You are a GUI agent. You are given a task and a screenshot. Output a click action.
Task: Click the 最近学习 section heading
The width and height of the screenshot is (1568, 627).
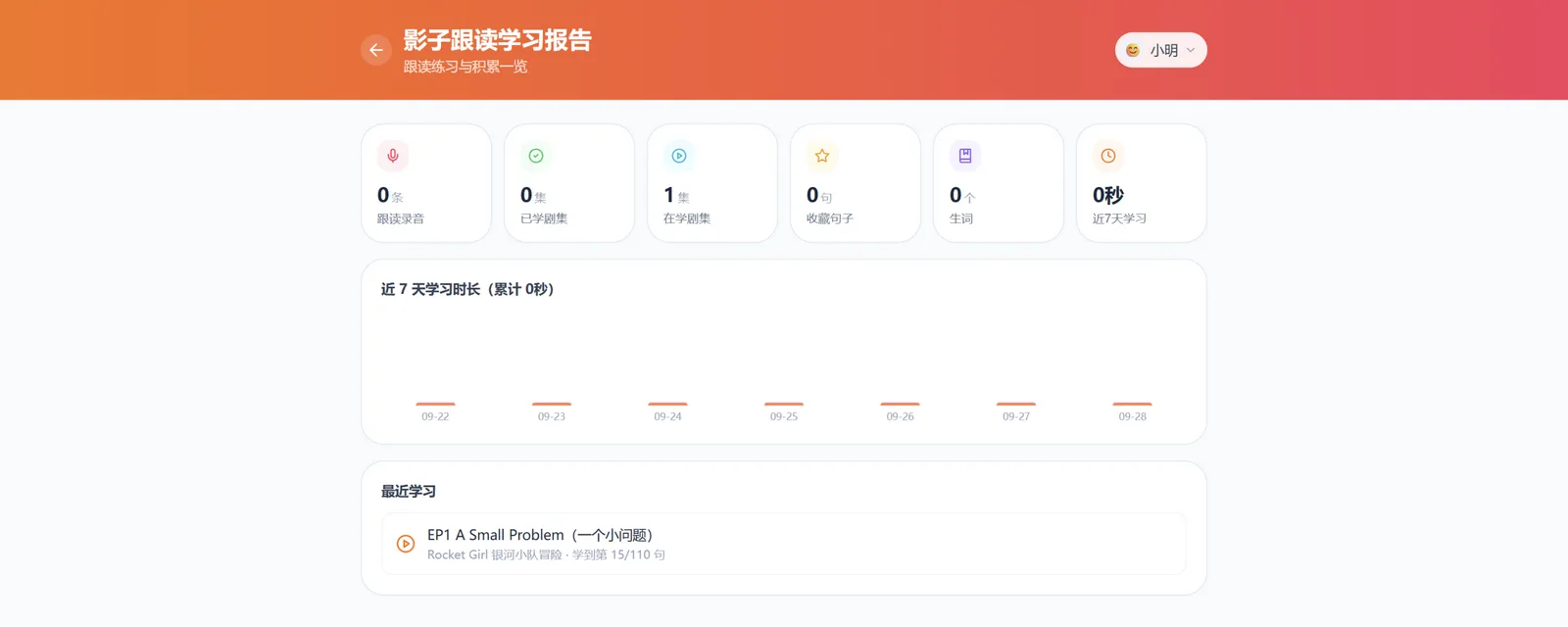(x=409, y=491)
